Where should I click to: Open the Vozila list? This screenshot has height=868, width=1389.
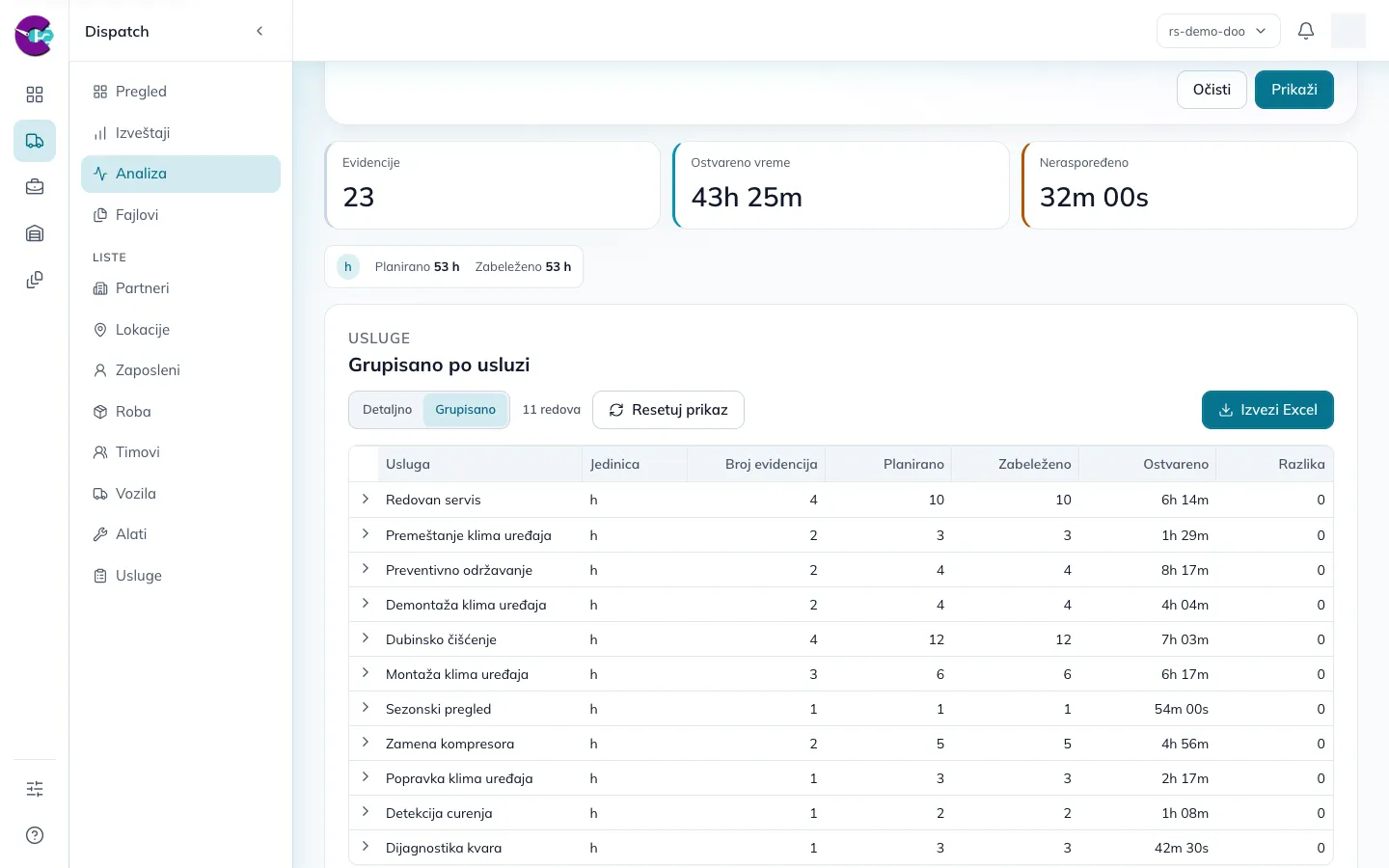[180, 494]
